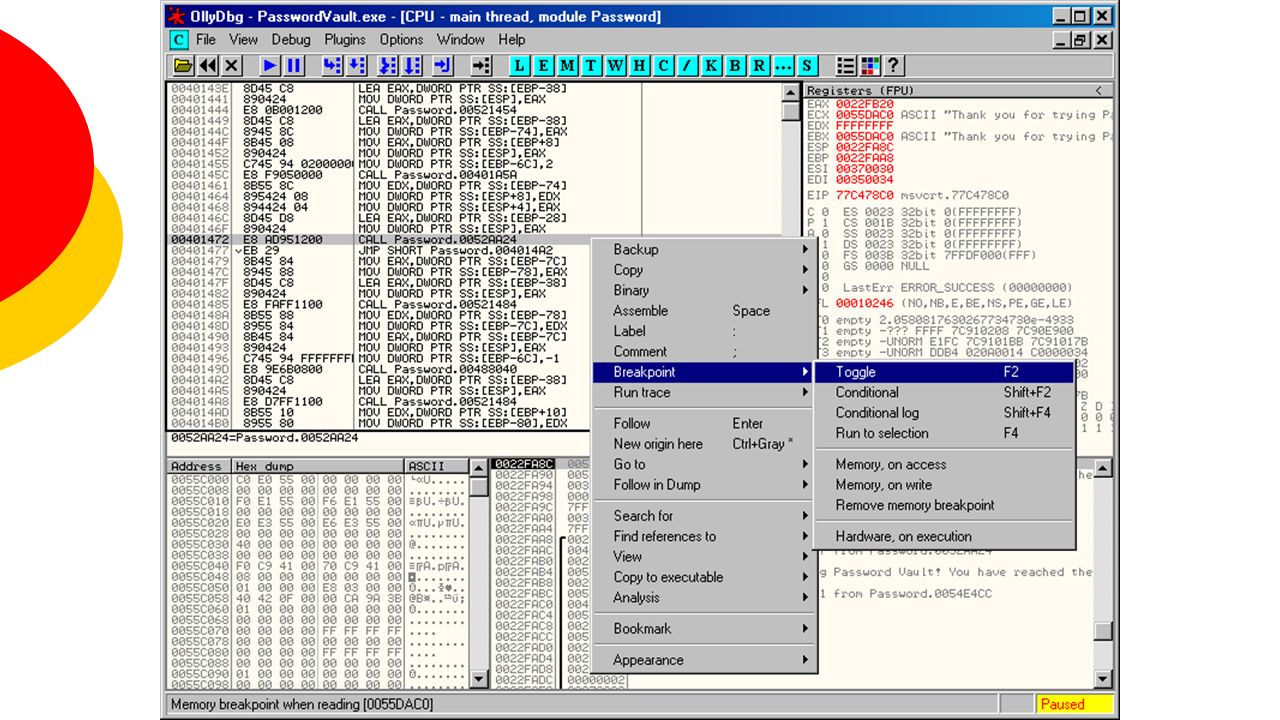
Task: Open the Window menu
Action: [x=461, y=40]
